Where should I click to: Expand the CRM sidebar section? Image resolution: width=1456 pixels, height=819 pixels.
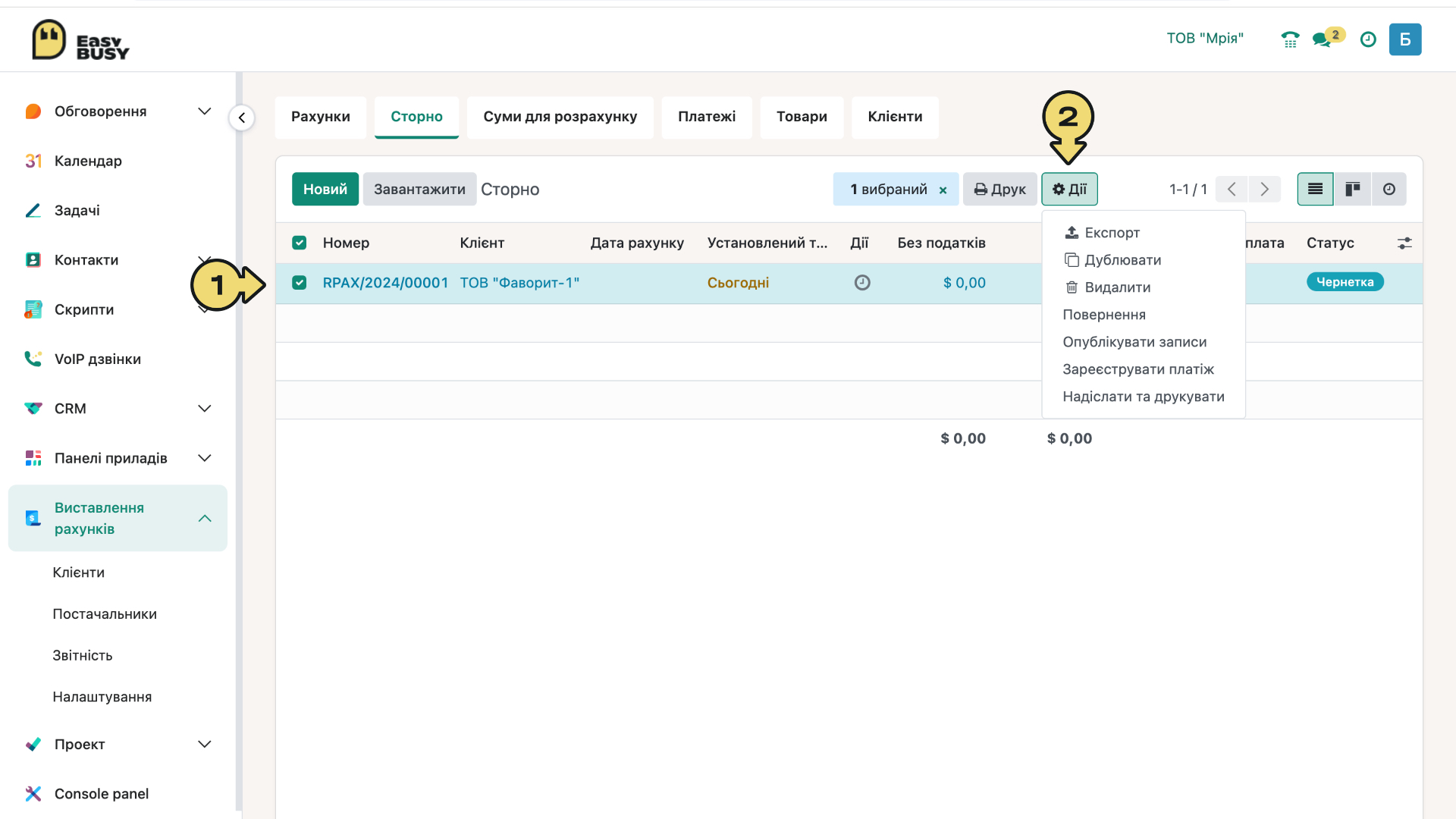click(204, 409)
